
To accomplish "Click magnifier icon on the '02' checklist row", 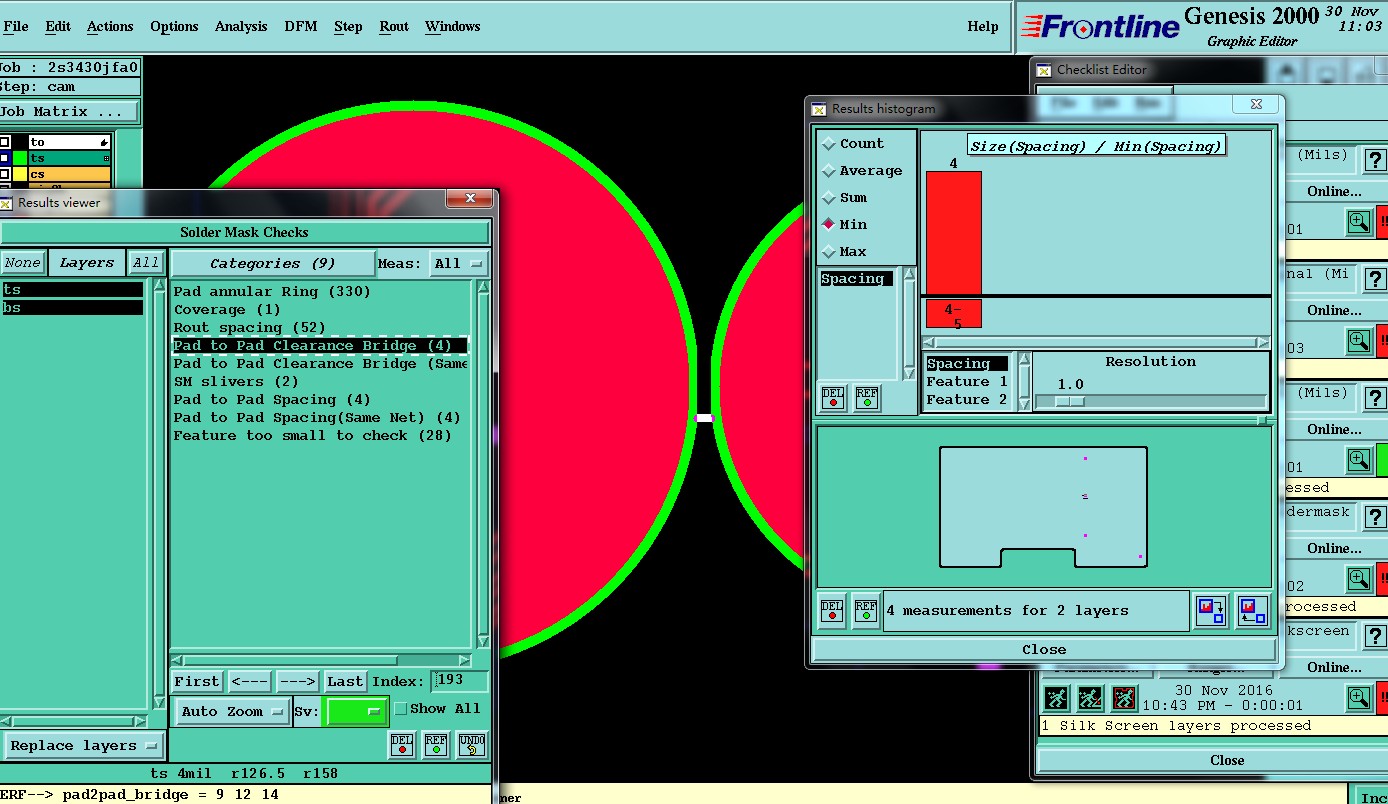I will pyautogui.click(x=1359, y=579).
